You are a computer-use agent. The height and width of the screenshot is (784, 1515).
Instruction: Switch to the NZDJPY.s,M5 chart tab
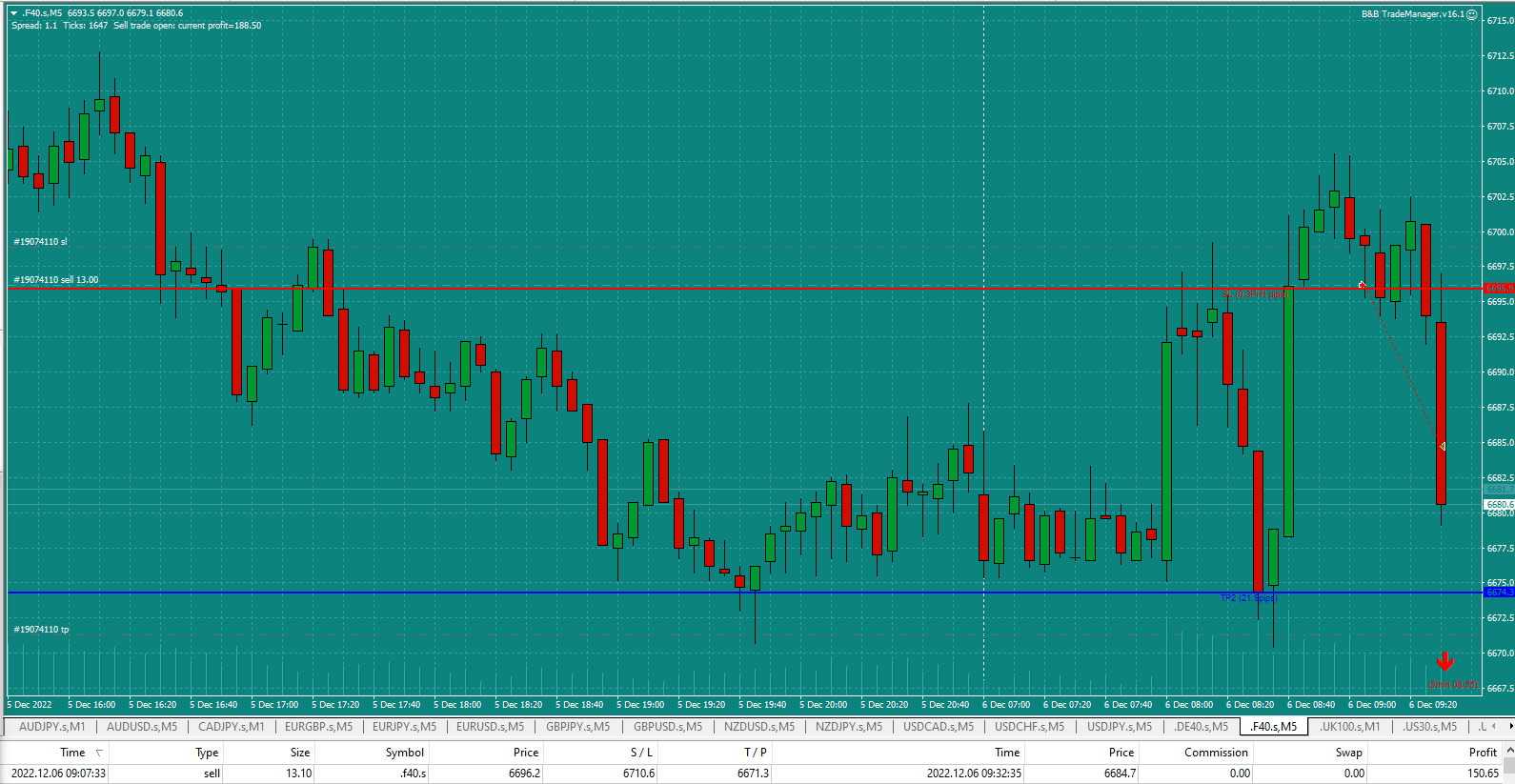849,727
